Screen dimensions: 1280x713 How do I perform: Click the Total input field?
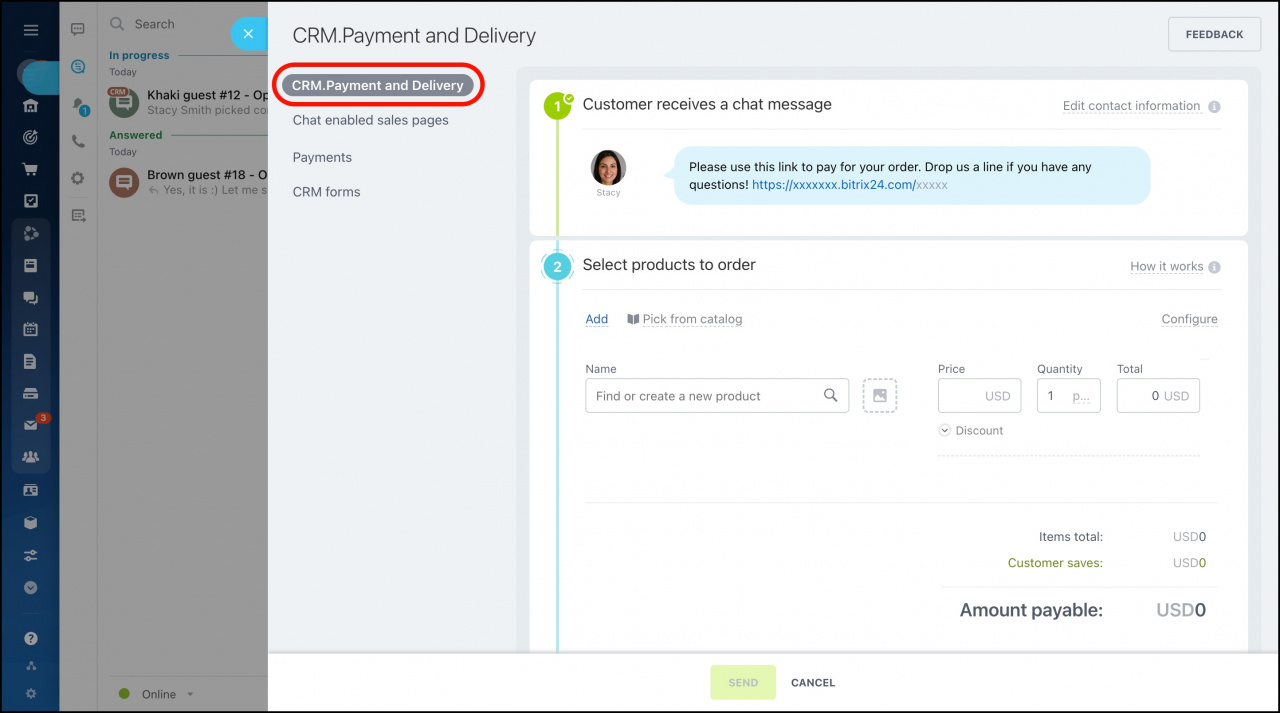(x=1158, y=396)
